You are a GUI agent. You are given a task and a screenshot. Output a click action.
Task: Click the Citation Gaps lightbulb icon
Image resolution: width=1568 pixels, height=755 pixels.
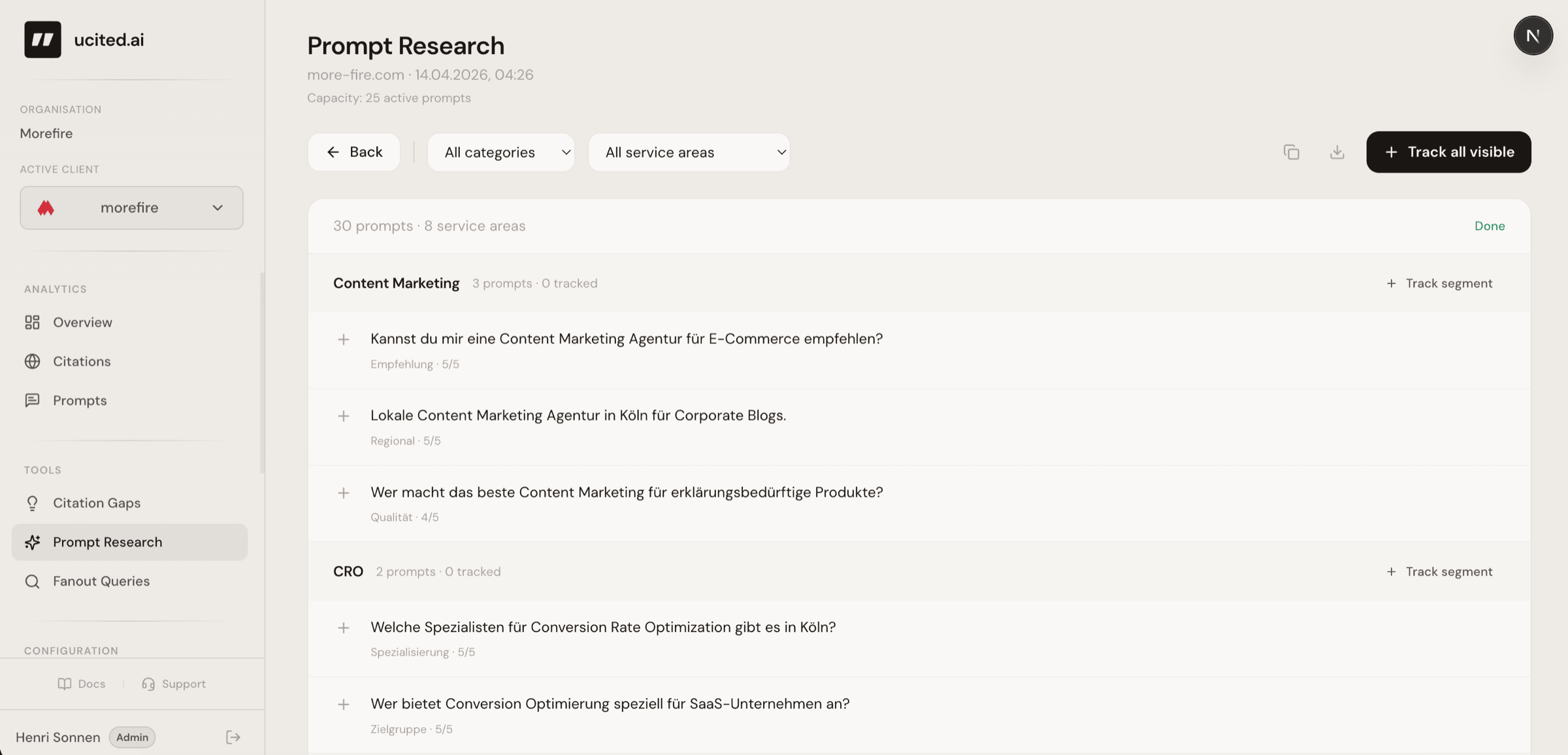[32, 503]
